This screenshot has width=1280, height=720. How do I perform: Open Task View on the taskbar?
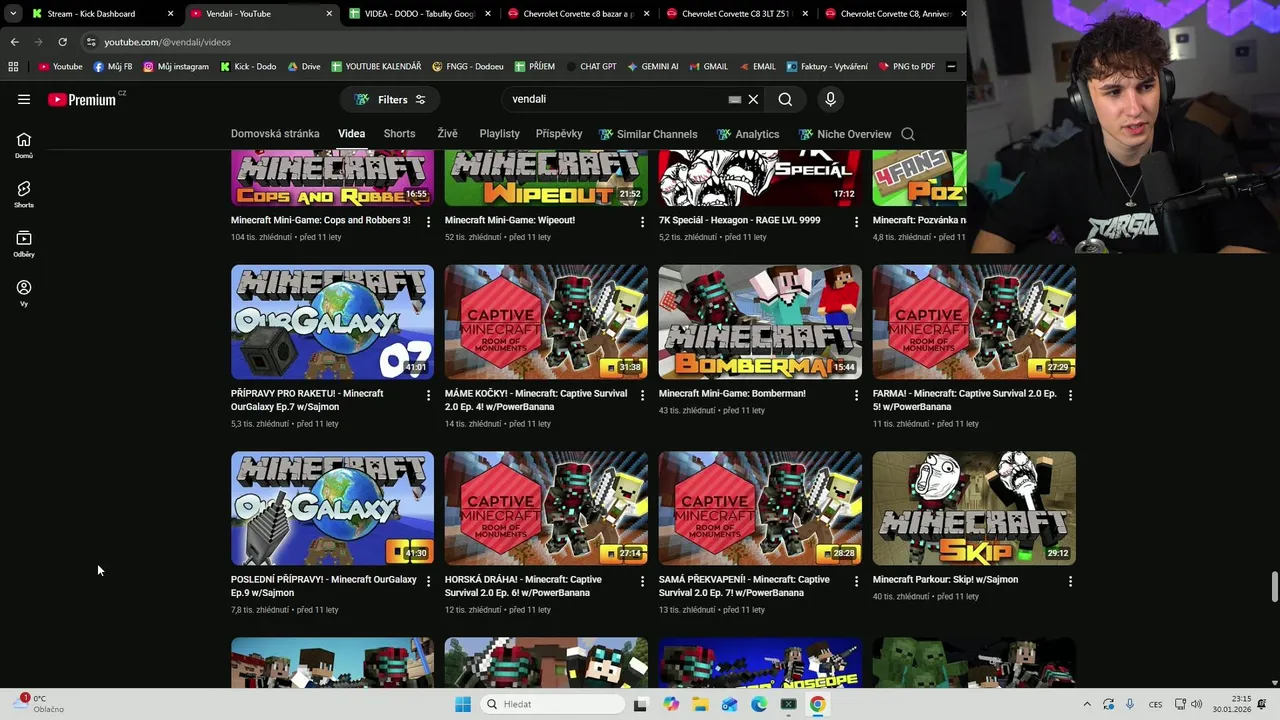(640, 704)
